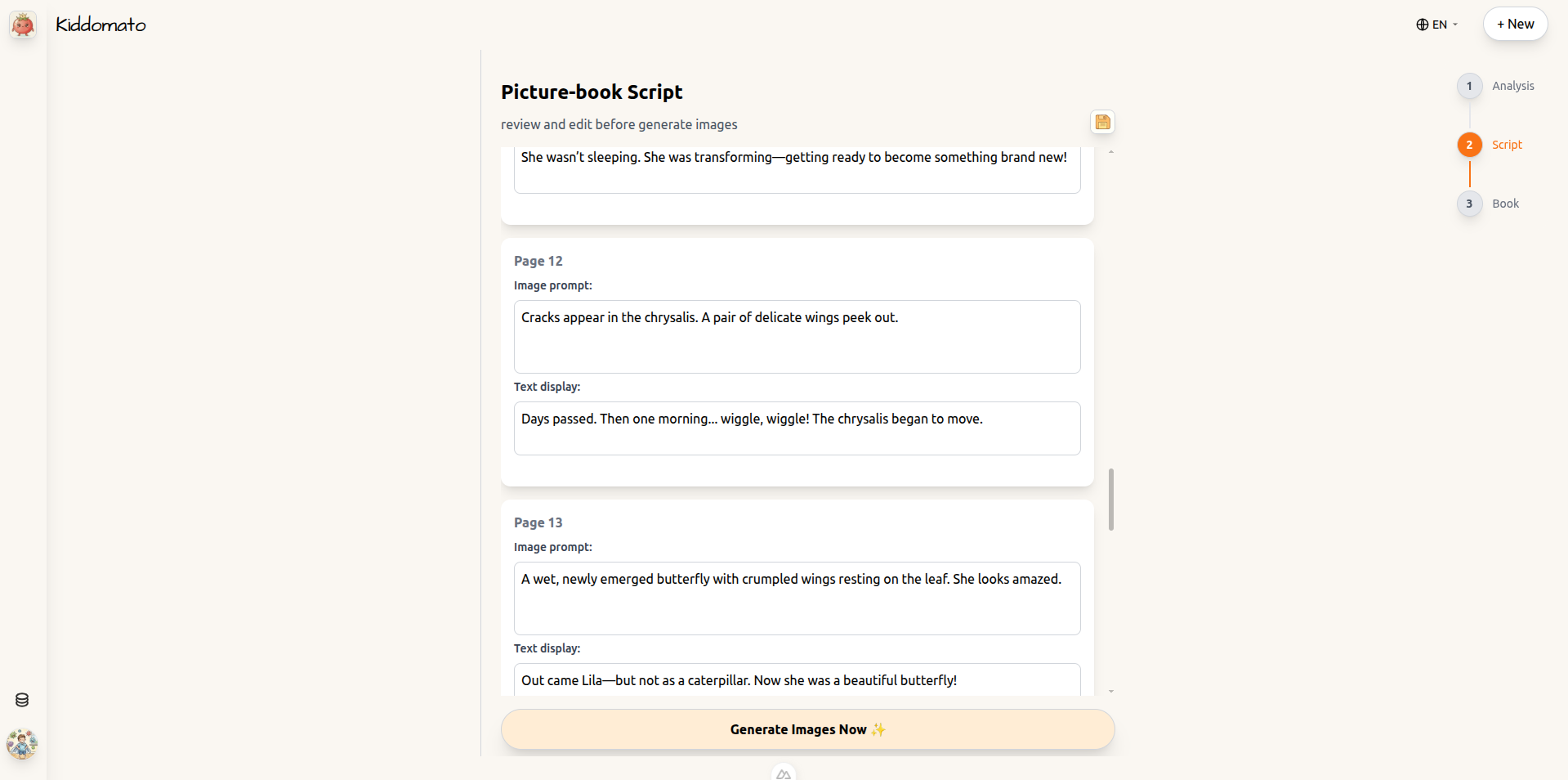The width and height of the screenshot is (1568, 780).
Task: Click the save script floppy disk icon
Action: point(1102,121)
